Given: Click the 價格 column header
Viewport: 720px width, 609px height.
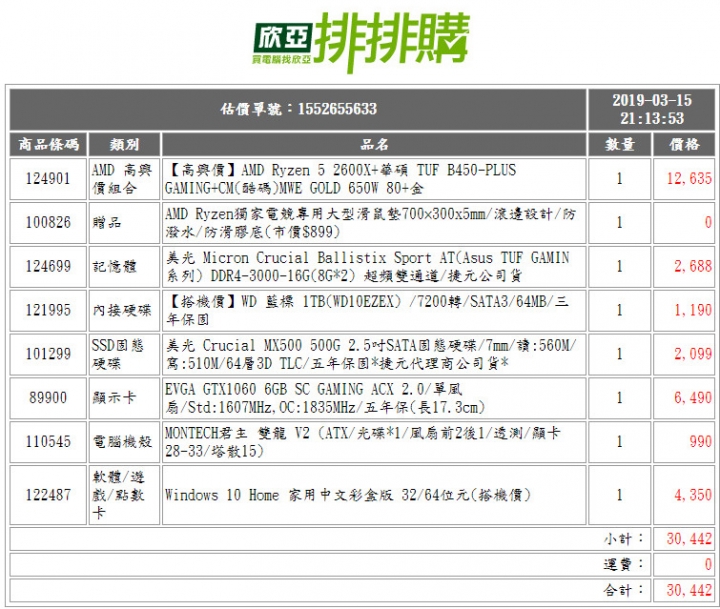Looking at the screenshot, I should 684,145.
